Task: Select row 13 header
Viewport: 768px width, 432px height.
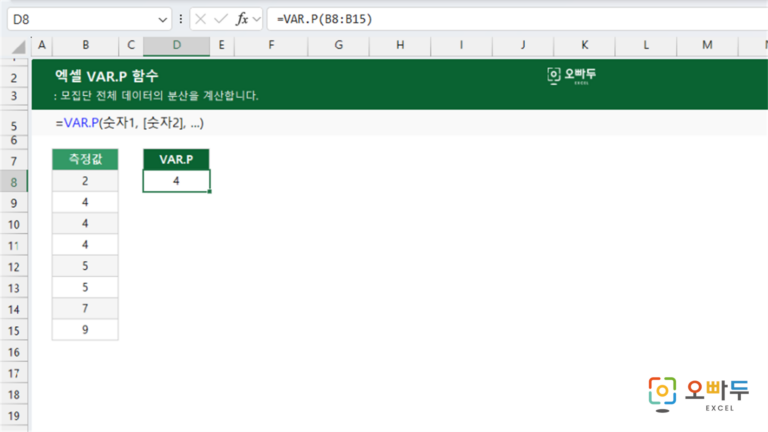Action: [14, 288]
